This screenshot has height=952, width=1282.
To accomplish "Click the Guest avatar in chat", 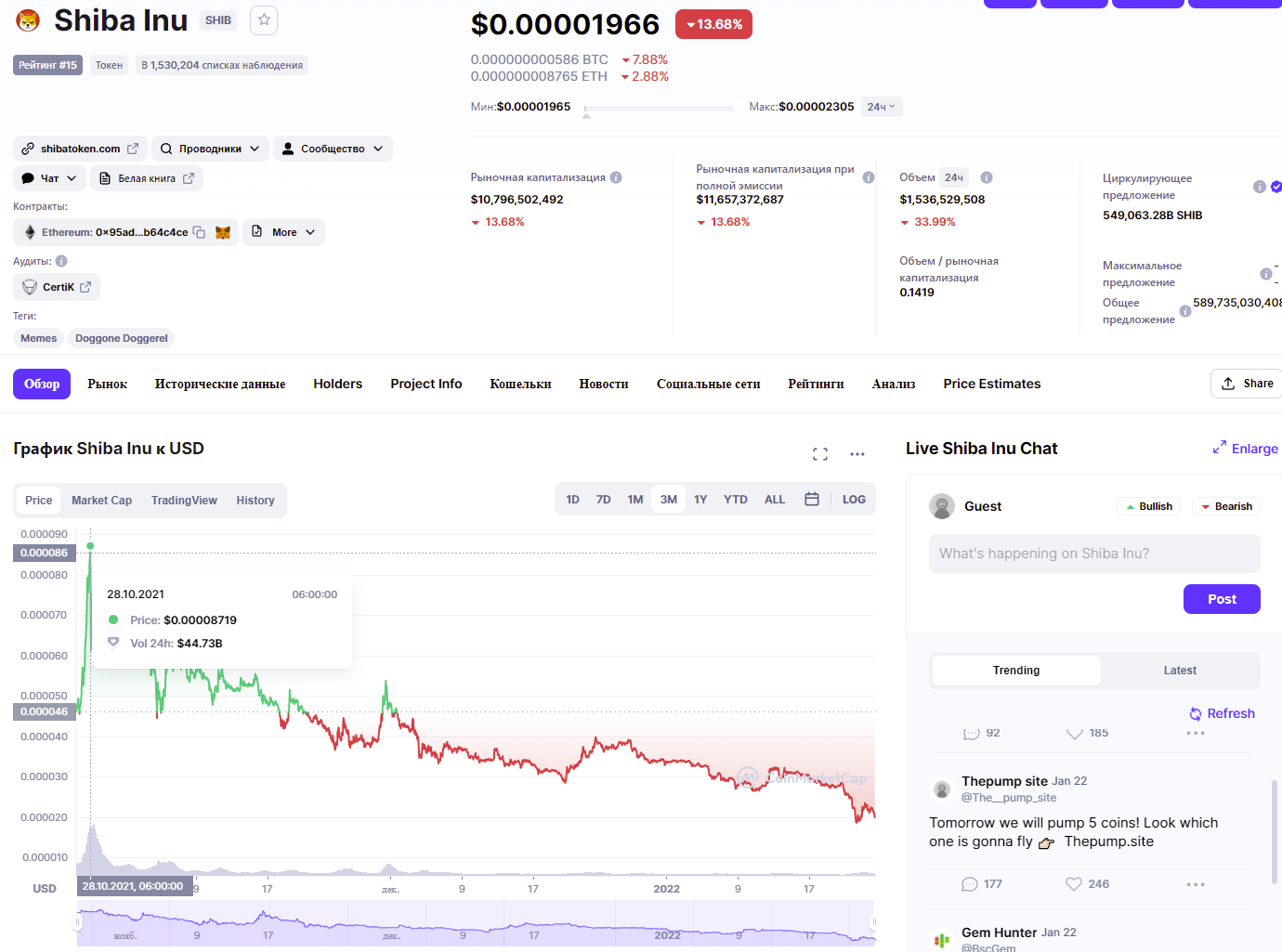I will (942, 506).
